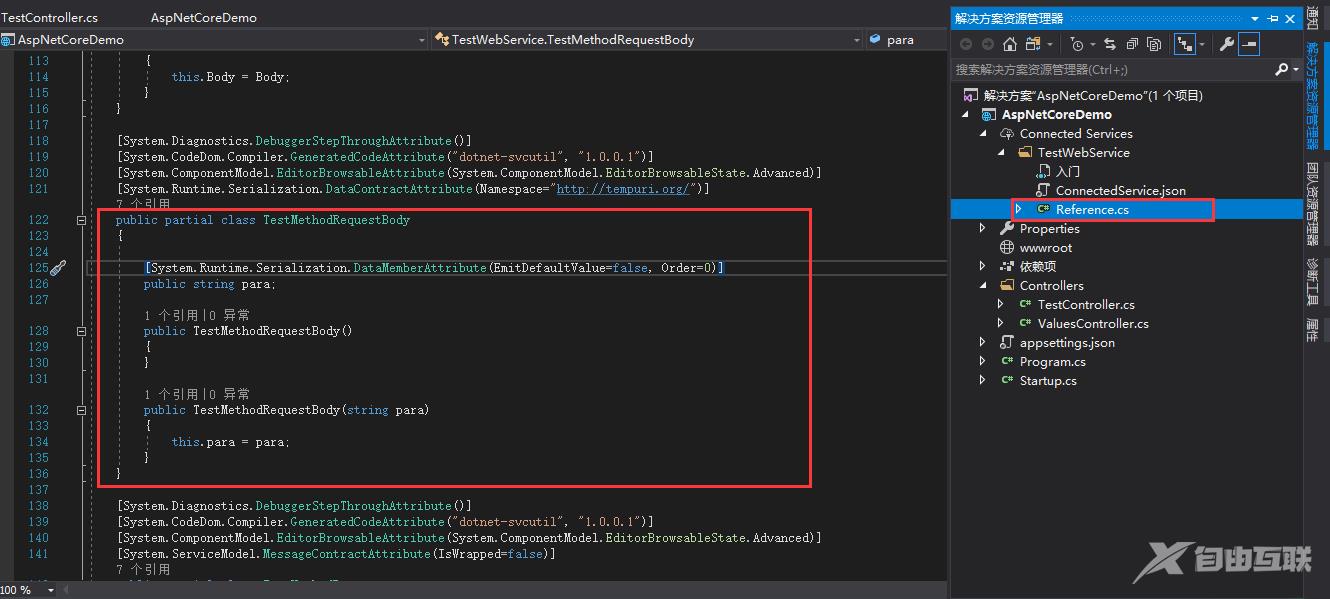This screenshot has height=599, width=1330.
Task: Expand the Controllers TestController.cs node
Action: click(1001, 305)
